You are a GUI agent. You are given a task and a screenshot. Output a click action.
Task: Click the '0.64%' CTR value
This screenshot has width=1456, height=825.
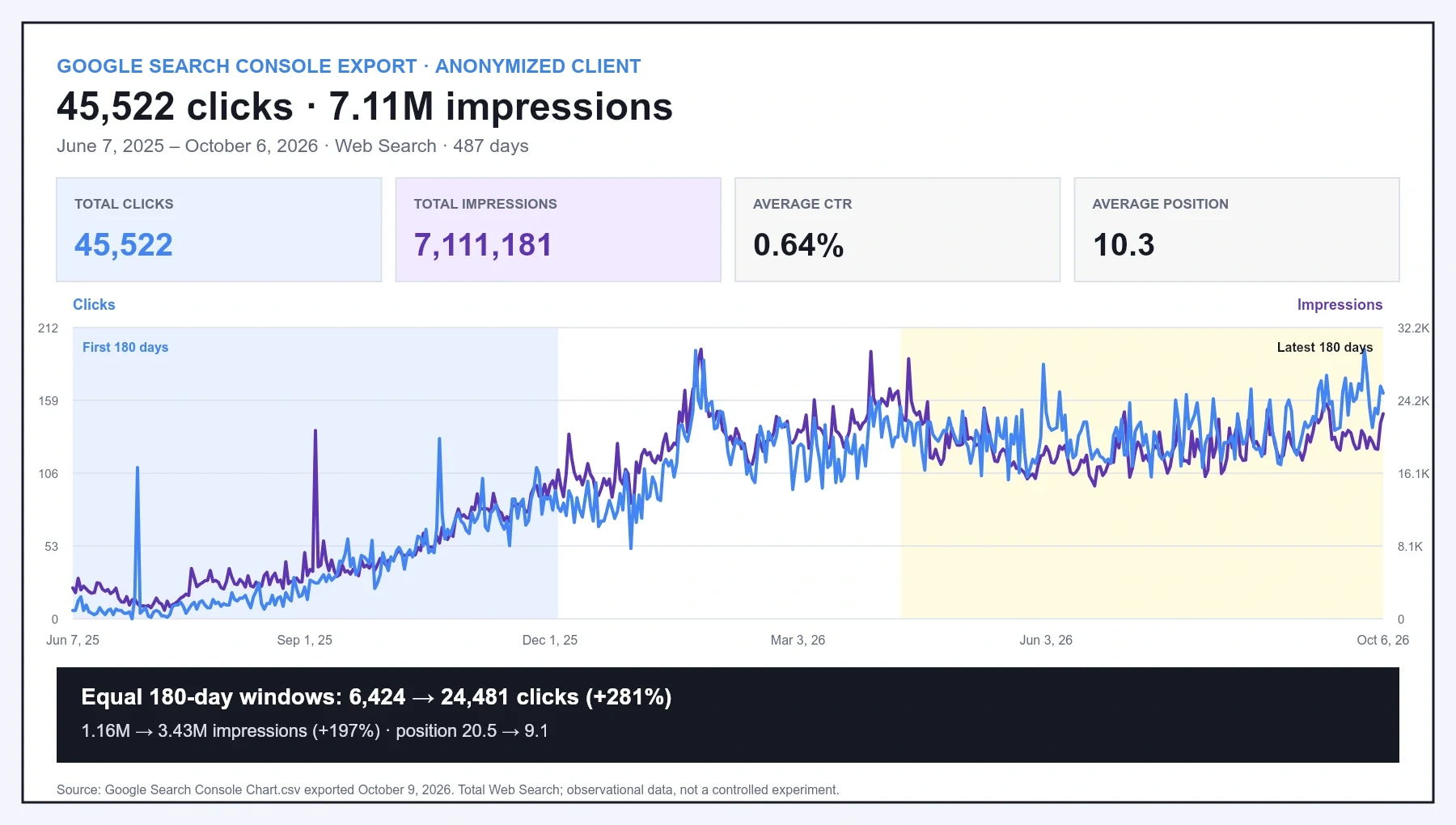coord(798,245)
